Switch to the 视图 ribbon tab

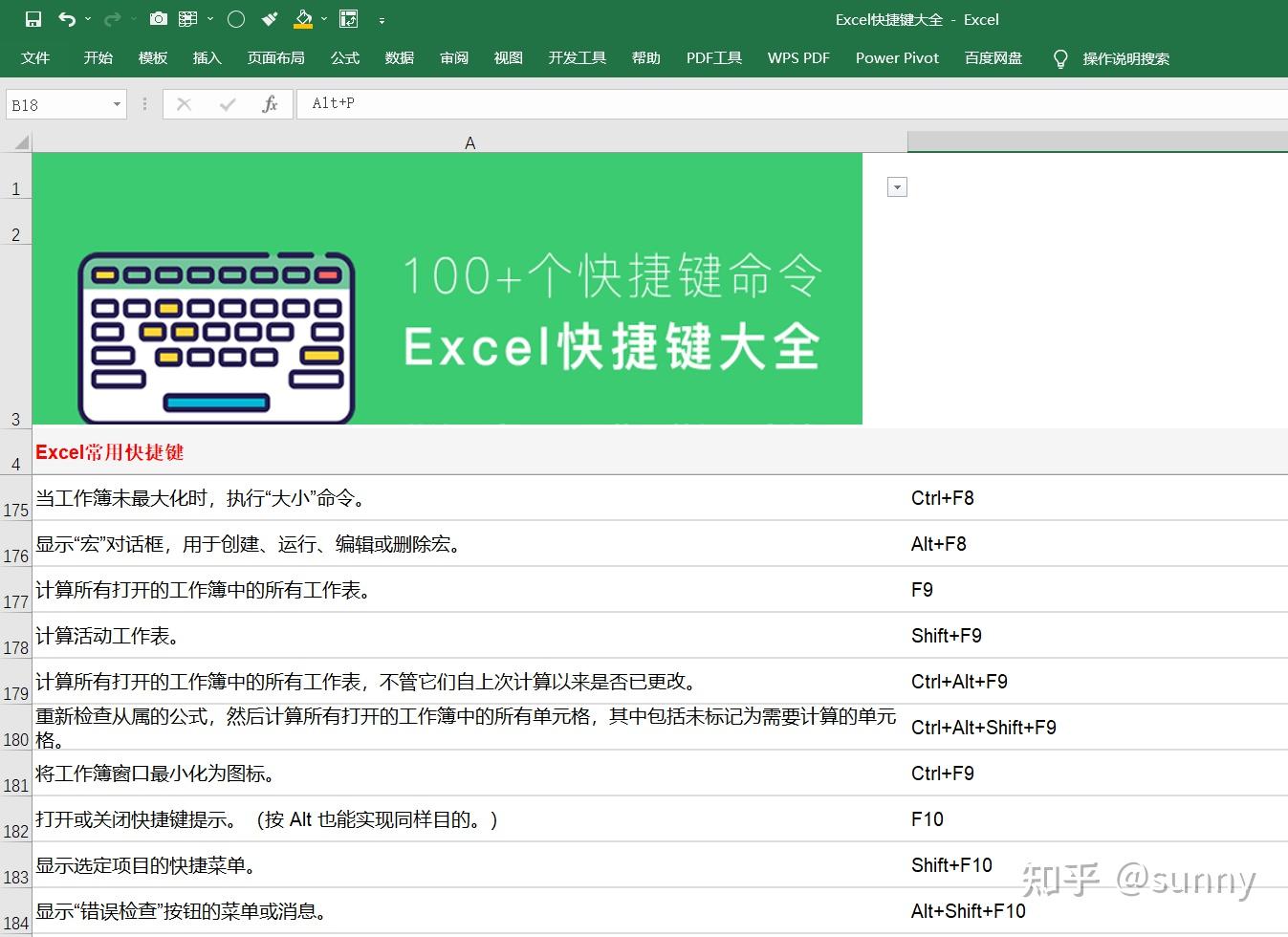point(509,58)
